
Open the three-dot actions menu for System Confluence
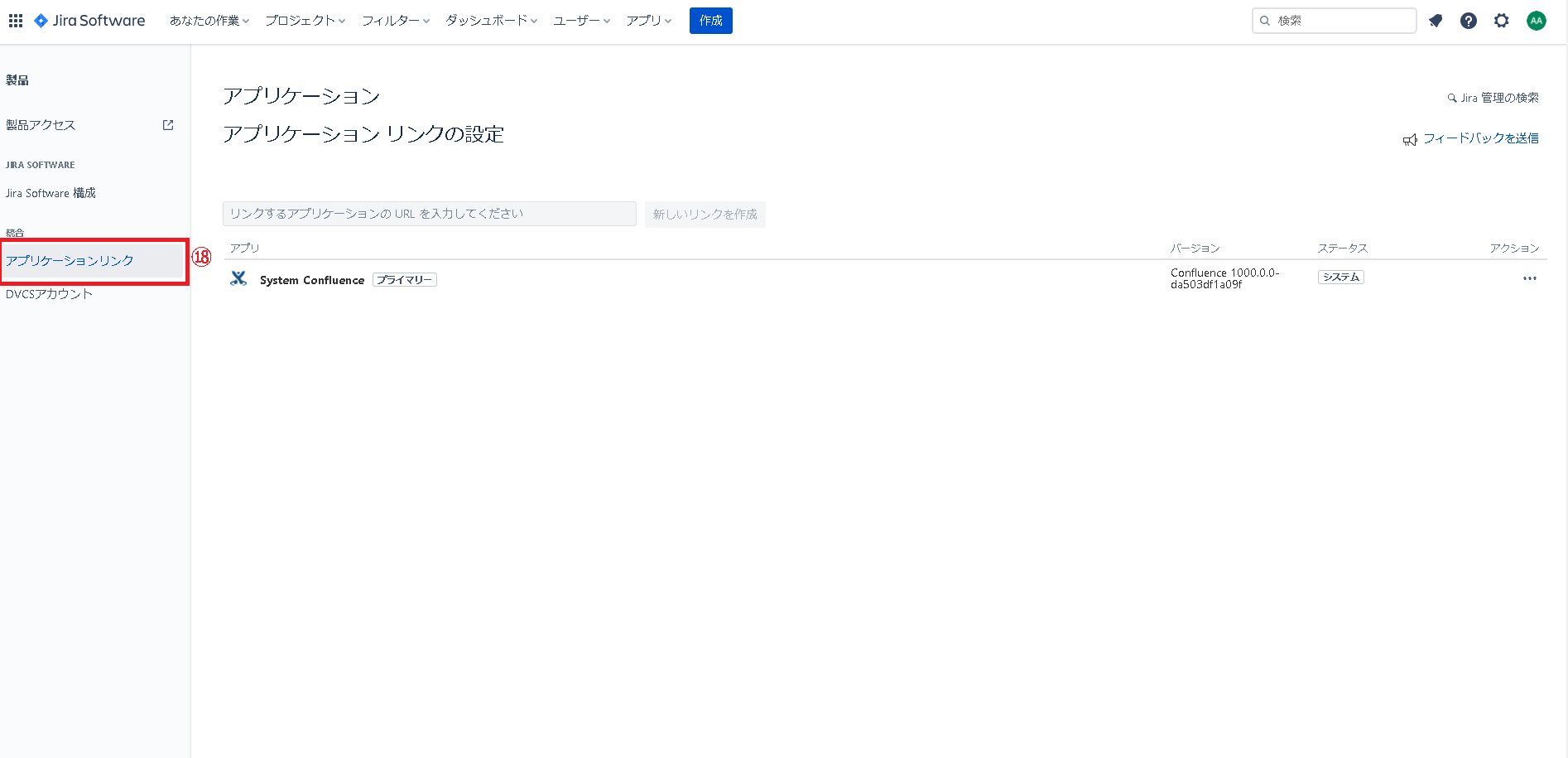[1529, 278]
